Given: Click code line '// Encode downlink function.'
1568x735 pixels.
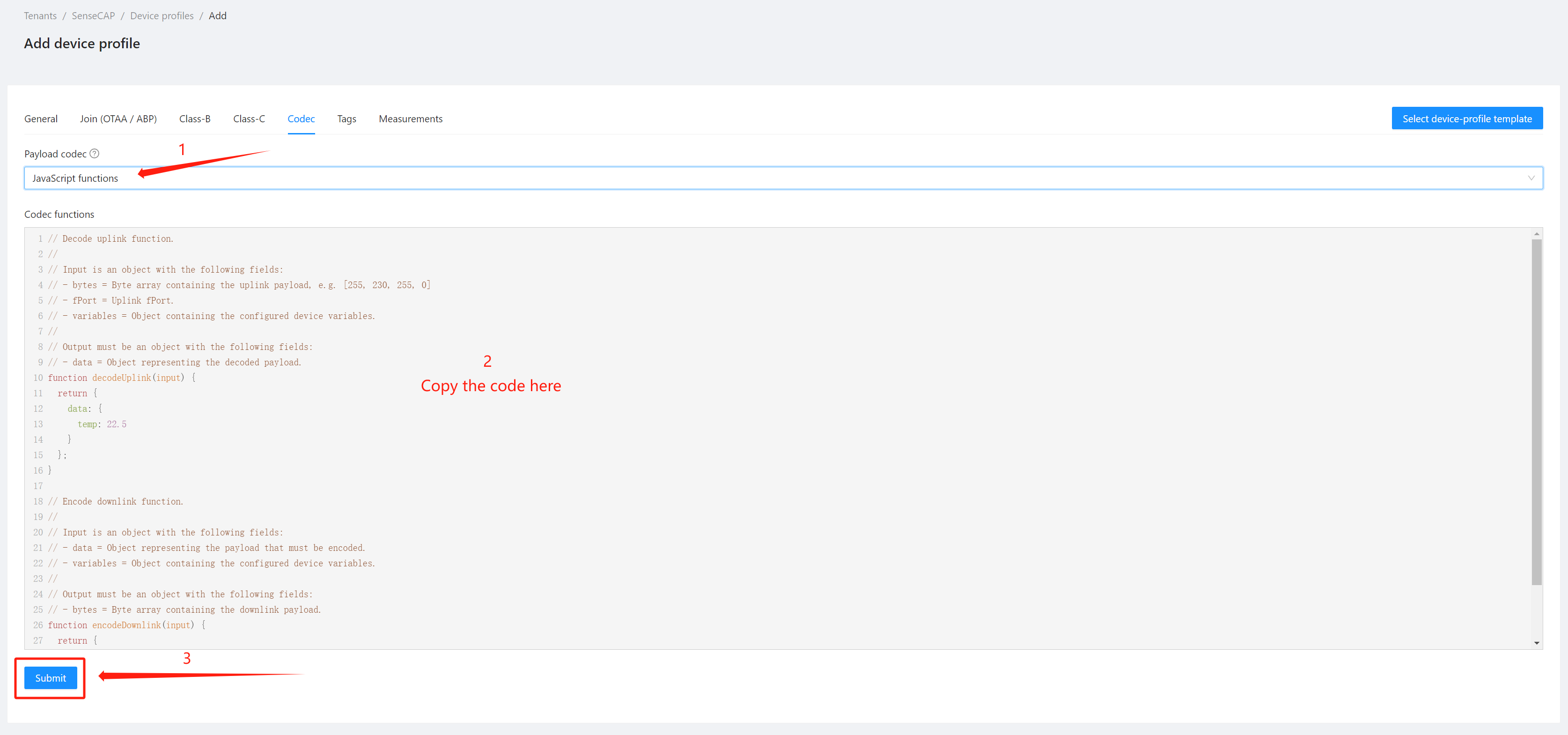Looking at the screenshot, I should point(116,501).
